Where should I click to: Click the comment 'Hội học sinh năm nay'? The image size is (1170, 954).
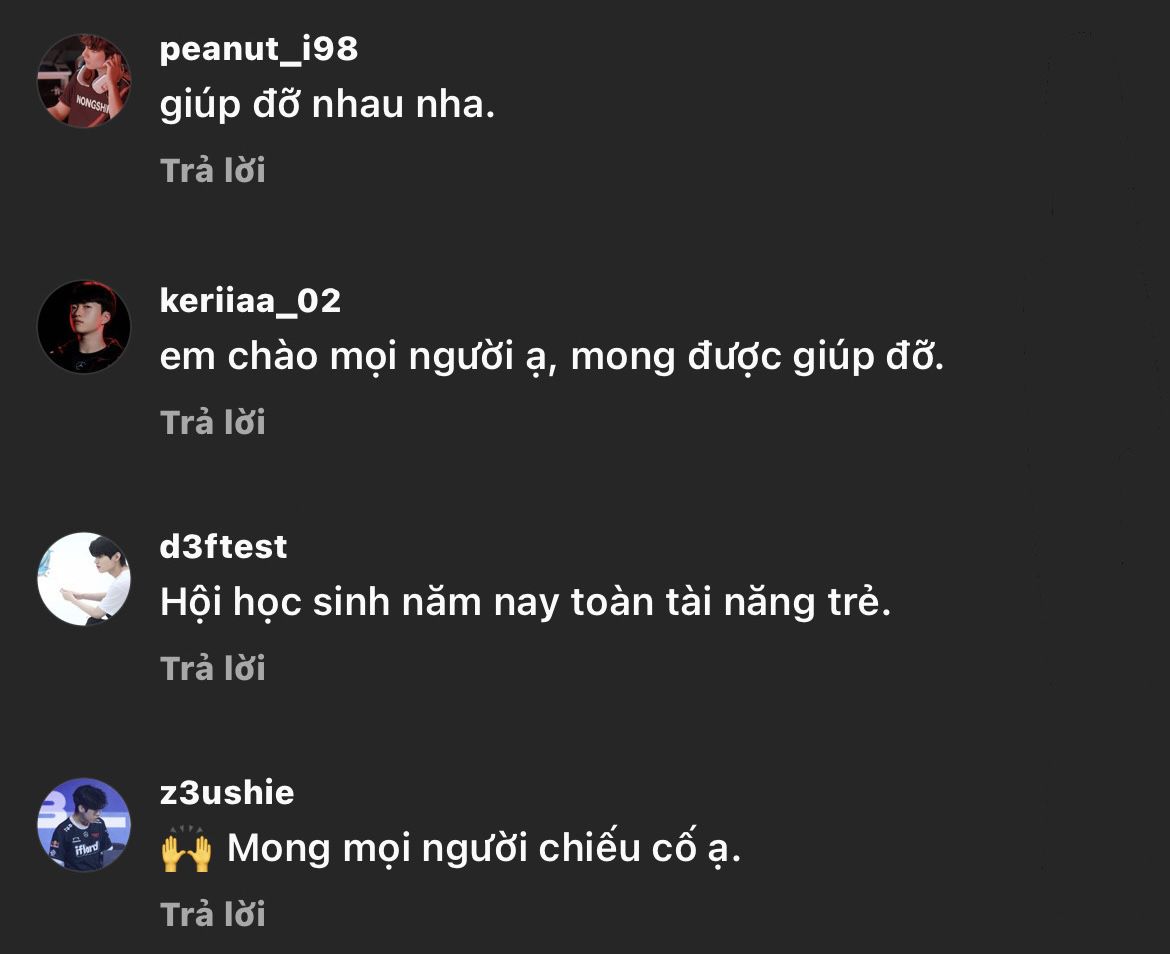tap(525, 603)
